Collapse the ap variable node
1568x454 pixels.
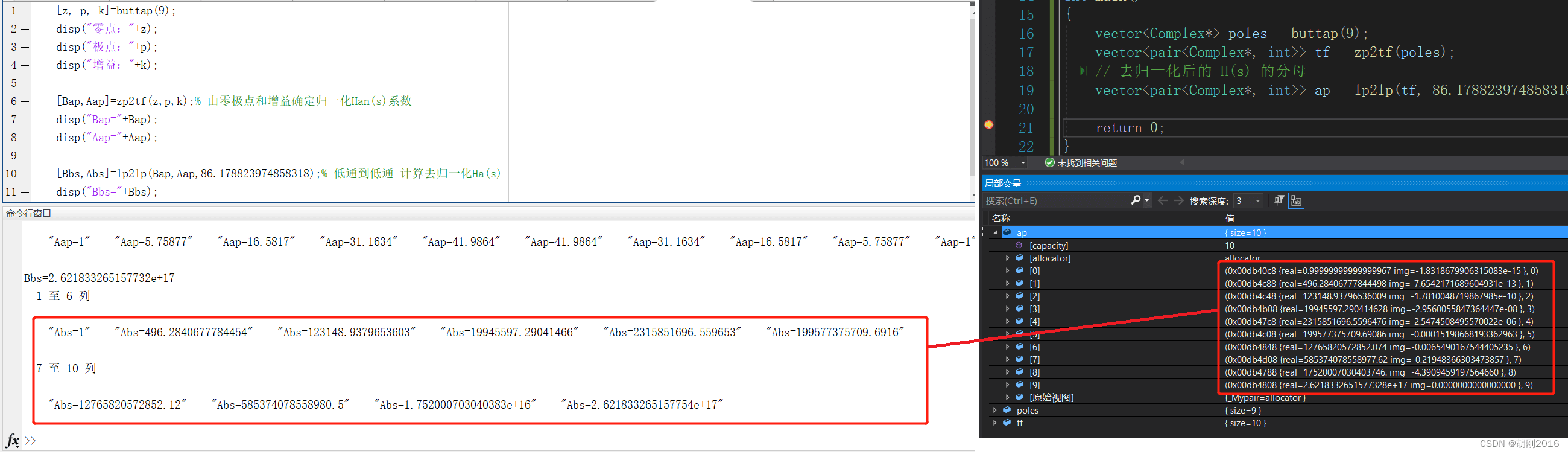point(995,232)
